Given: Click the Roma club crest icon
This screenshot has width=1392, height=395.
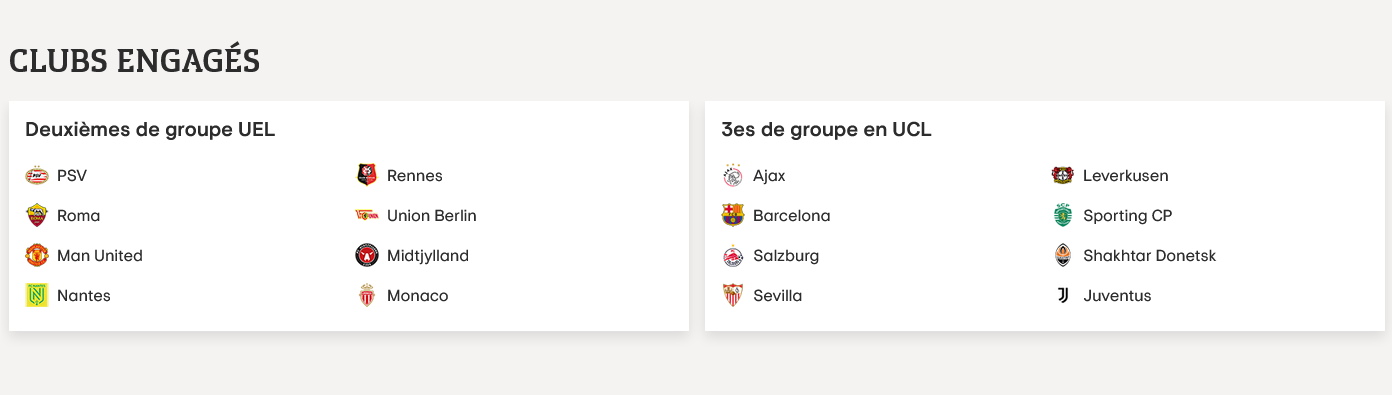Looking at the screenshot, I should point(37,216).
